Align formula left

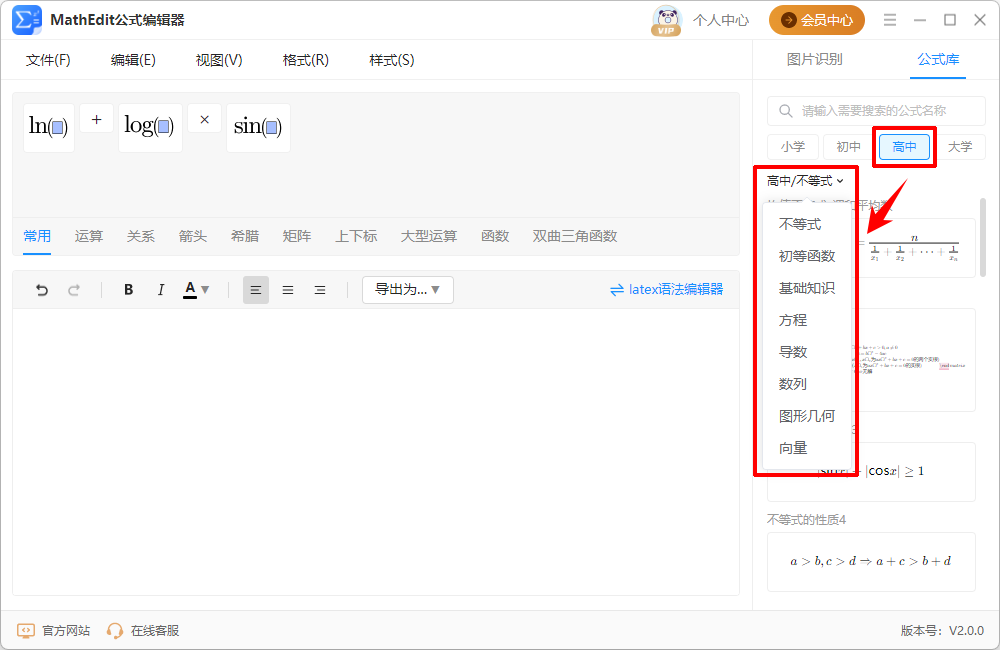click(256, 290)
